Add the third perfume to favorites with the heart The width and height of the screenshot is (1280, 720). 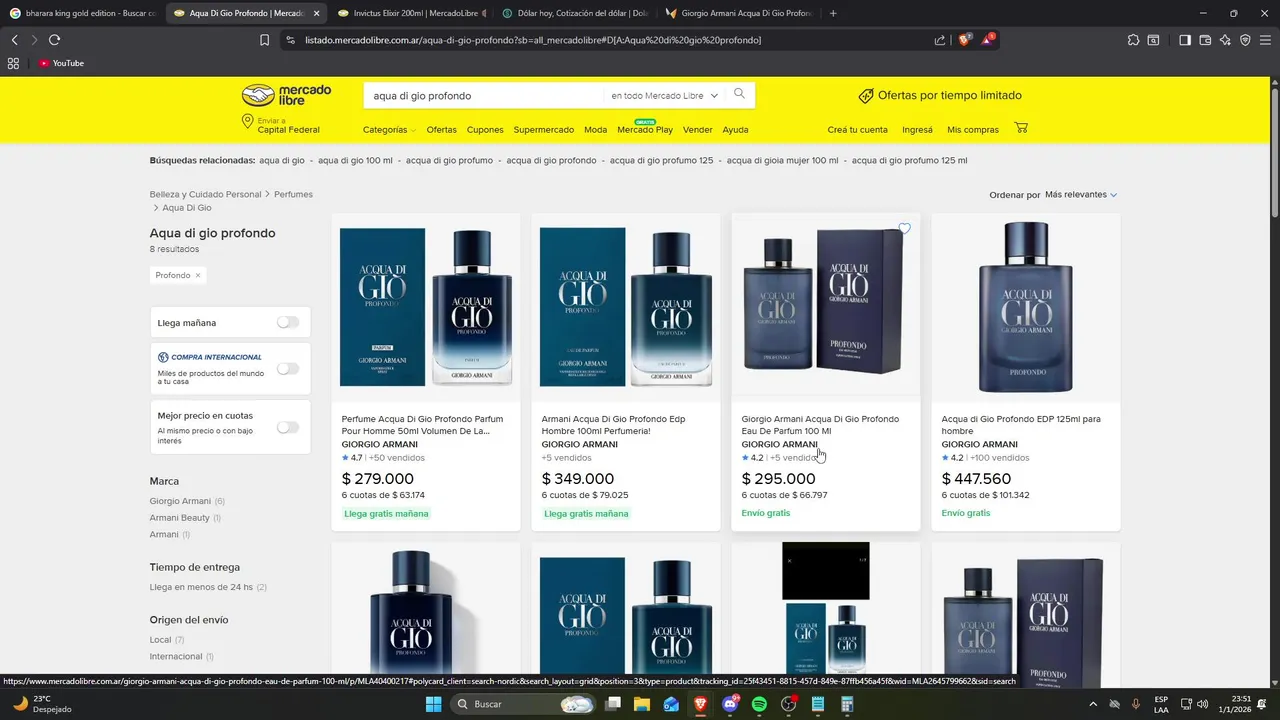[x=904, y=229]
